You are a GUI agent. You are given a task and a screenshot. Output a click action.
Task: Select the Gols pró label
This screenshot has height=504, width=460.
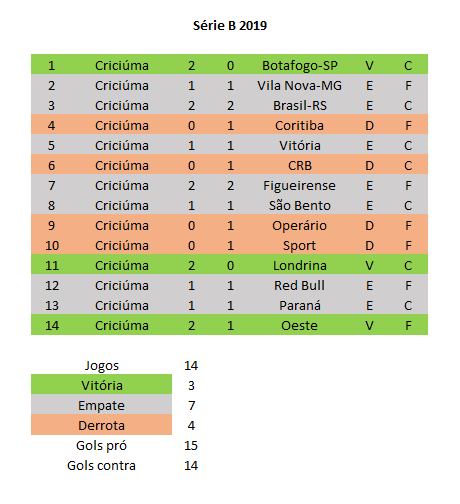(101, 446)
